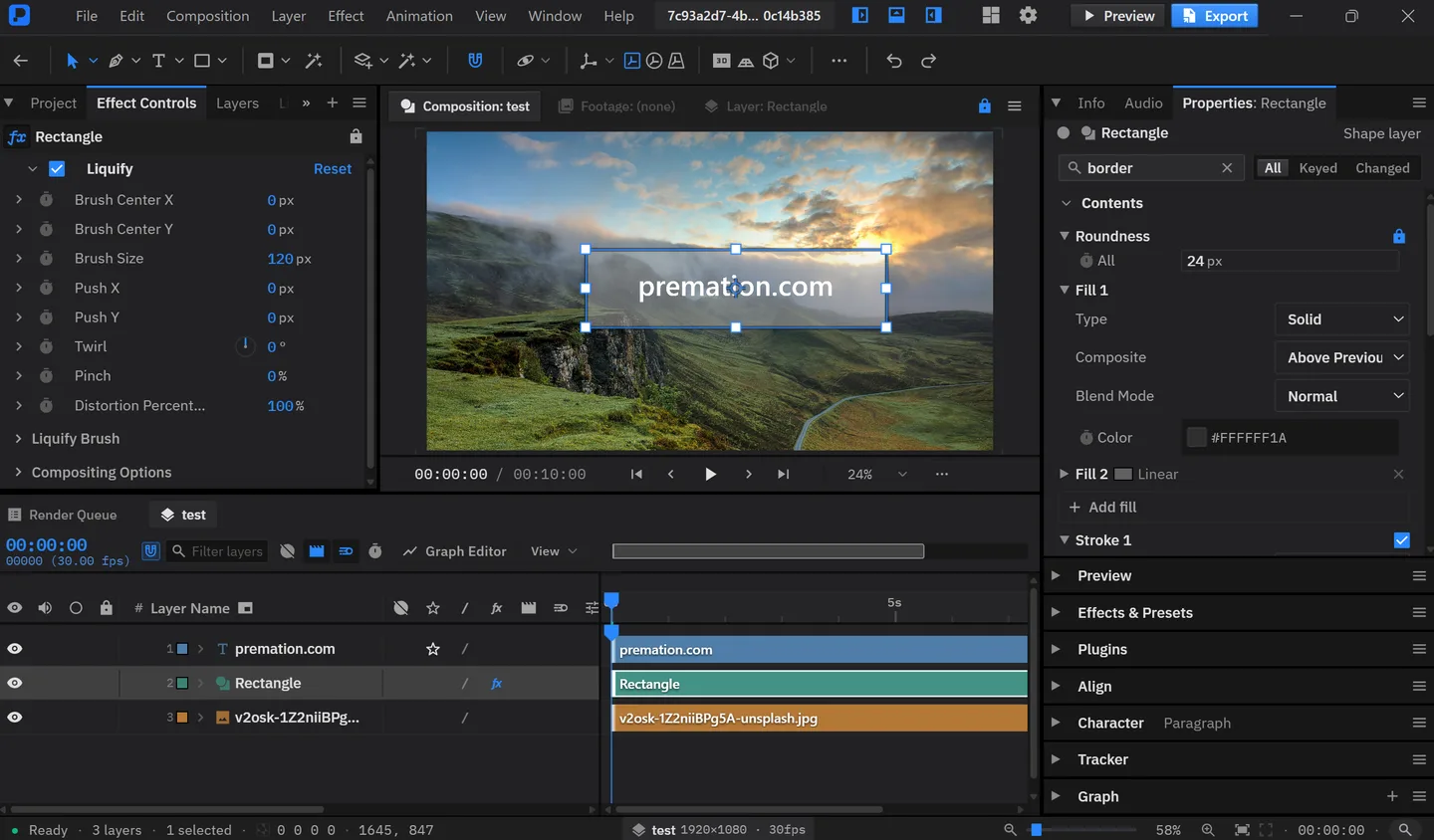Open the toolbar overflow three-dots menu

(839, 61)
